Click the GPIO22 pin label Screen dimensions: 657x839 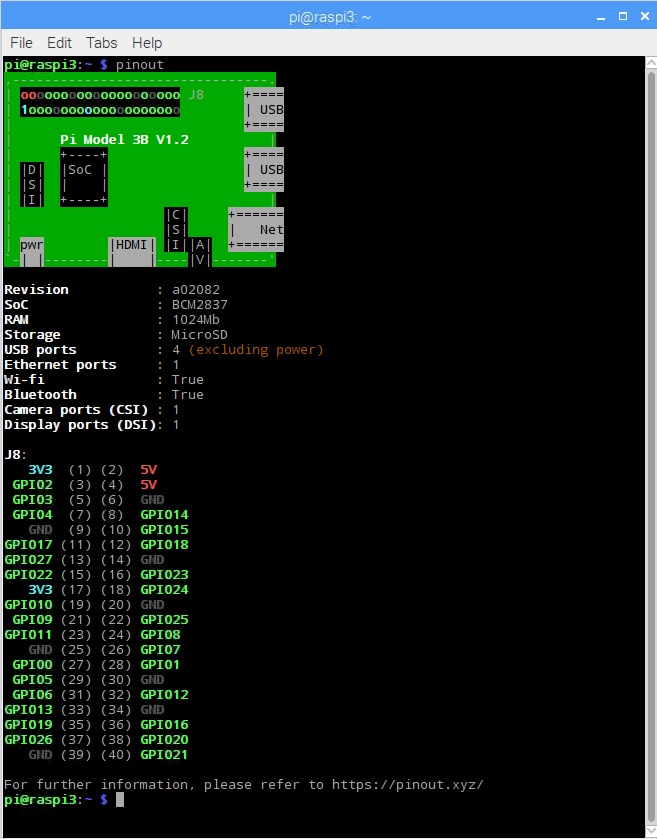click(28, 575)
